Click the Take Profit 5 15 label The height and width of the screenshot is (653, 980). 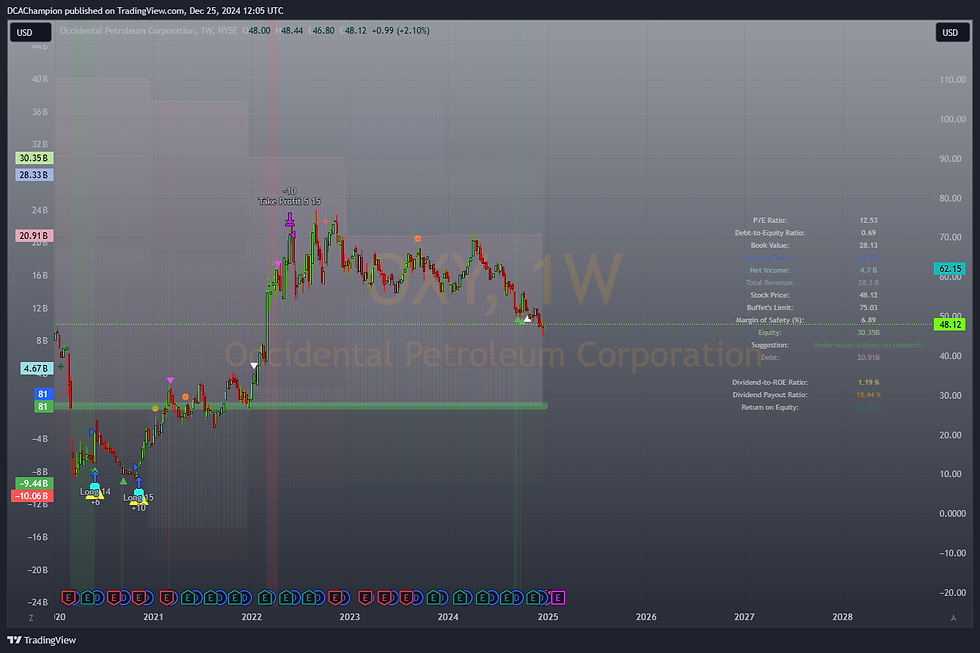click(x=289, y=201)
